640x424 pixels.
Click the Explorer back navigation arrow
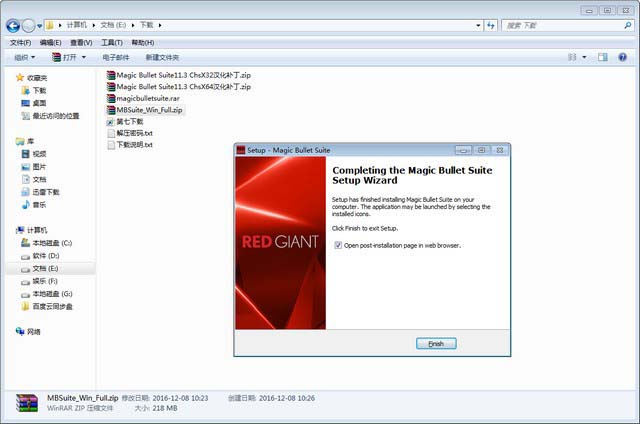coord(13,26)
